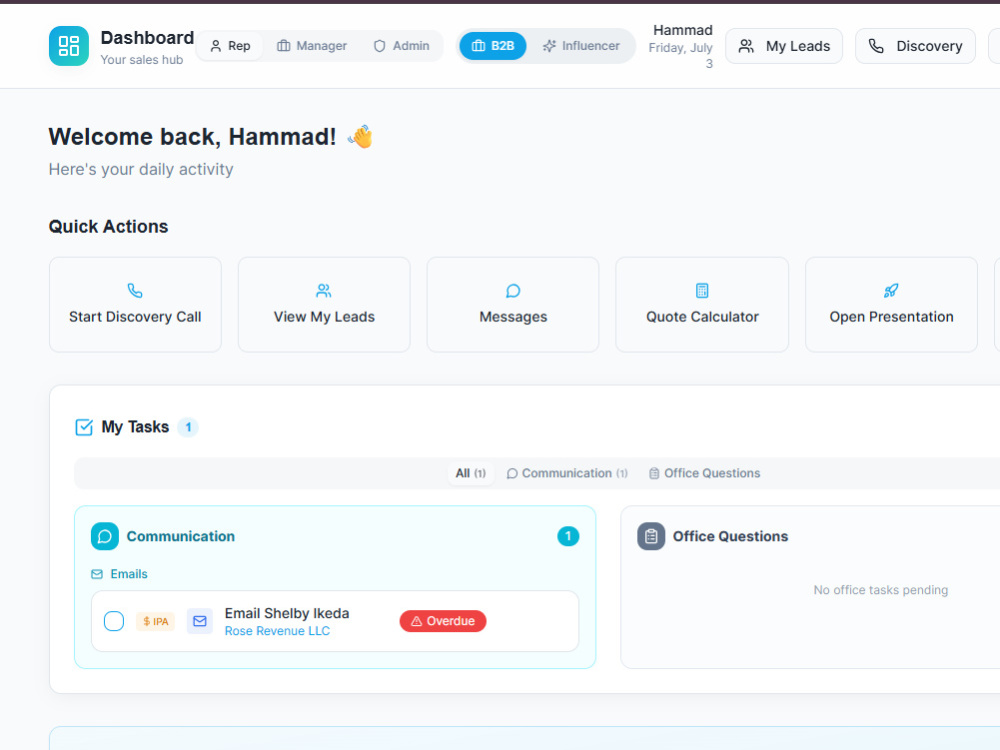The height and width of the screenshot is (750, 1000).
Task: Click the rocket icon above Open Presentation
Action: pos(891,291)
